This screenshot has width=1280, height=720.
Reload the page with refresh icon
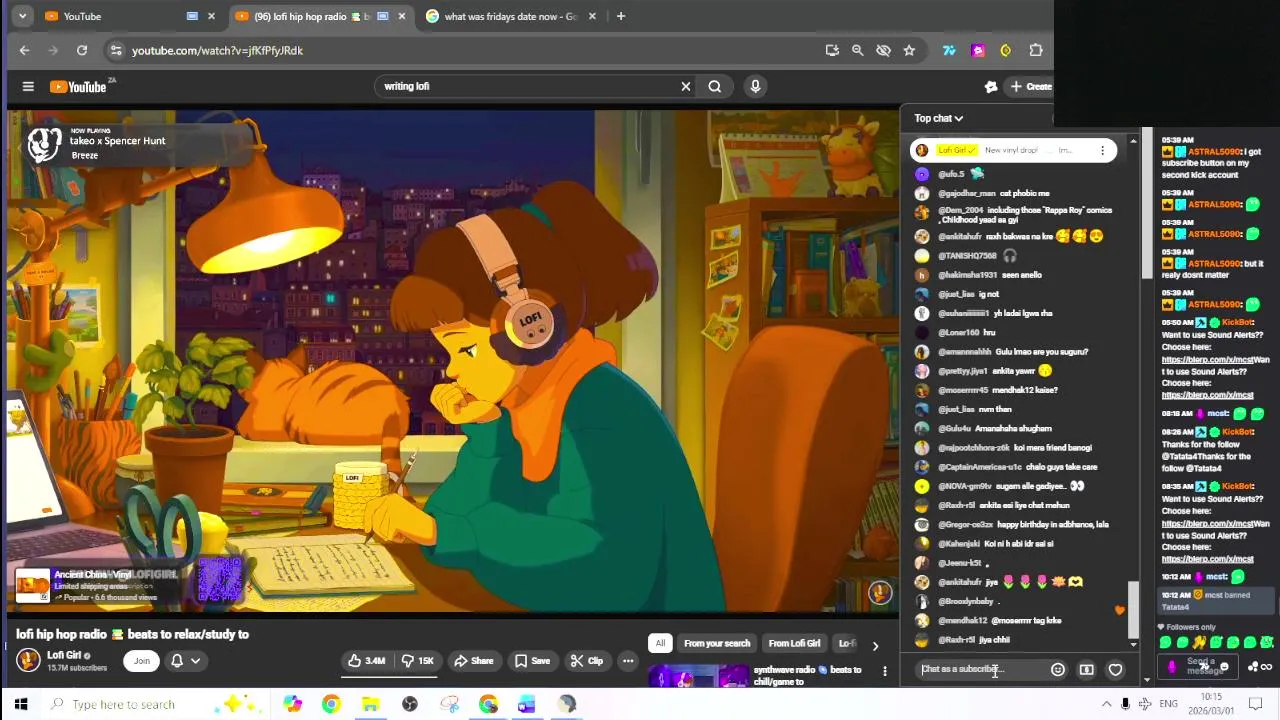tap(82, 50)
